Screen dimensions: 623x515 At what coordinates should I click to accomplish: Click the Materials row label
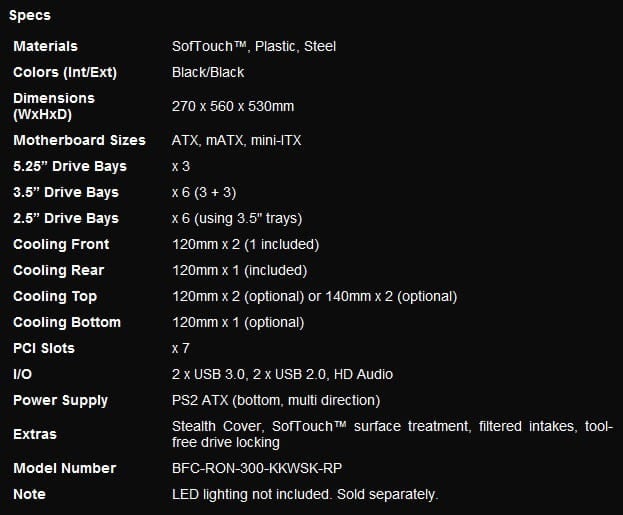point(45,46)
